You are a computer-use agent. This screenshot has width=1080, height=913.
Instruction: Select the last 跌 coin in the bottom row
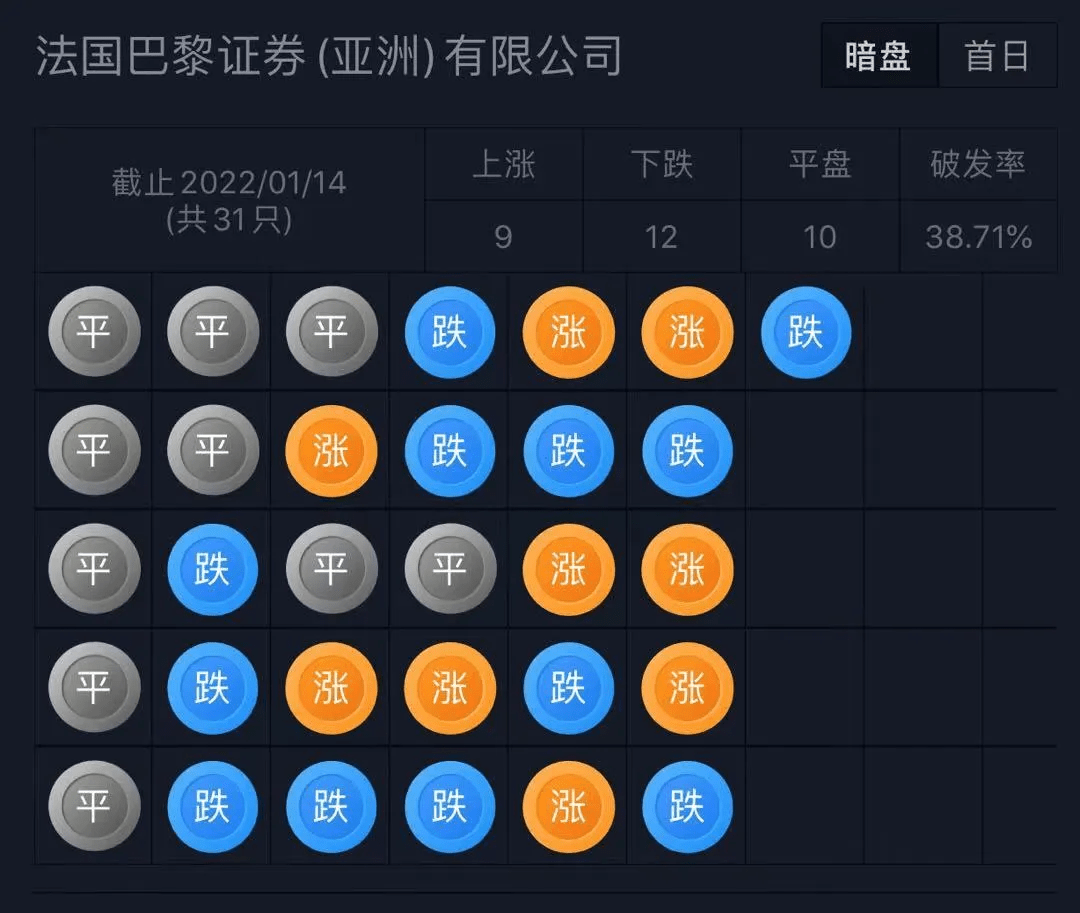[686, 807]
